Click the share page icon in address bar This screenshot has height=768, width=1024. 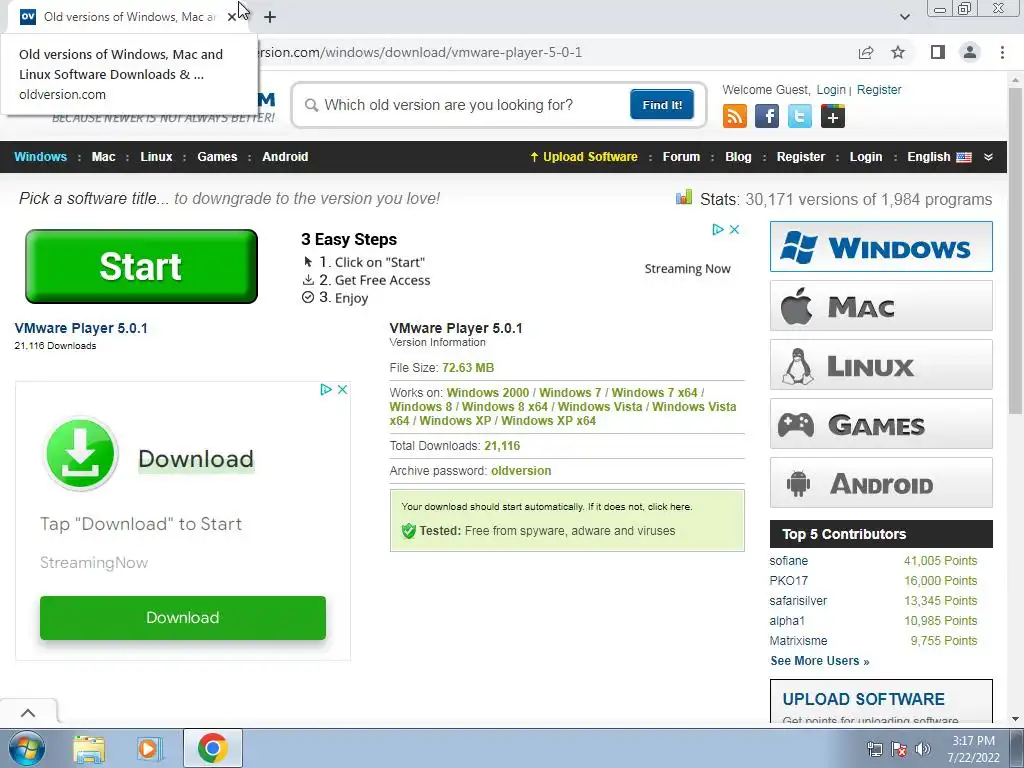866,52
